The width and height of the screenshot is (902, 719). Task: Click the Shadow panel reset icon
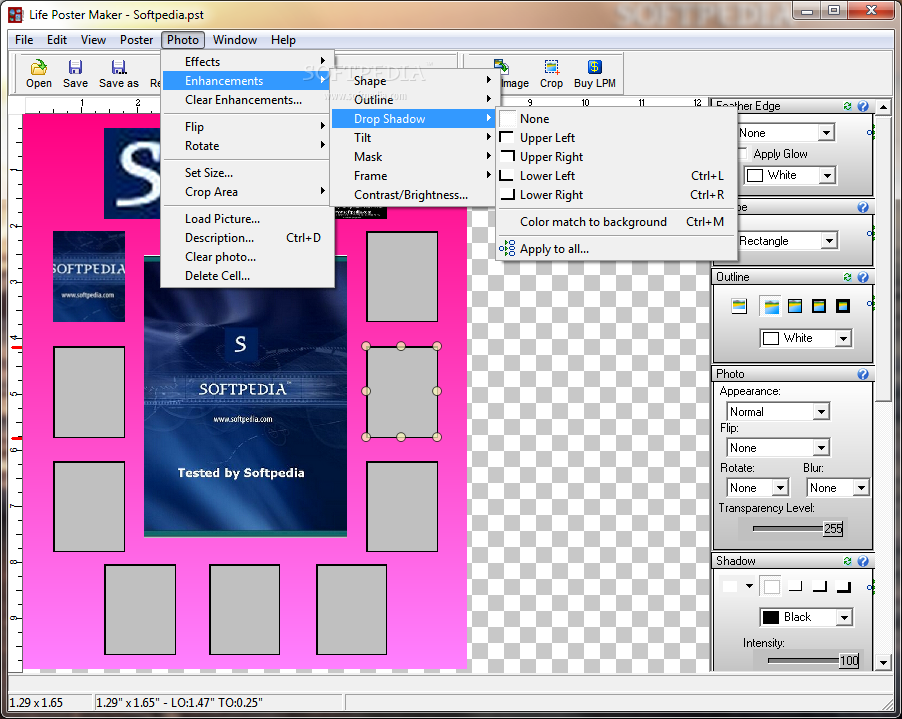tap(847, 561)
